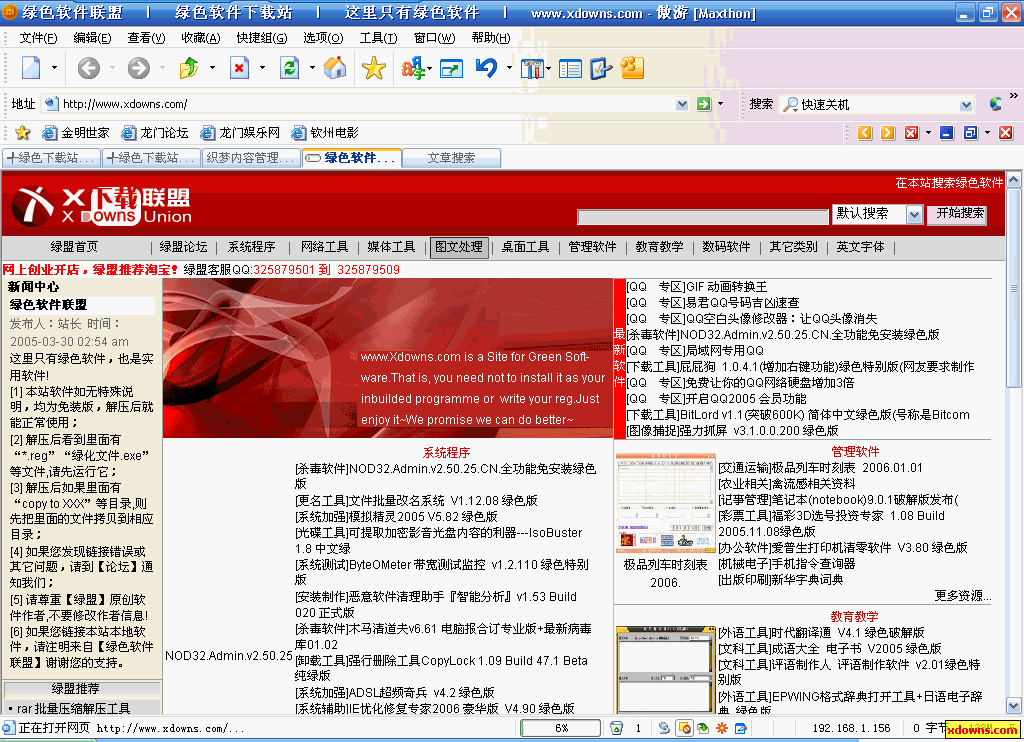Screen dimensions: 1024x742
Task: Click the blue Undo arrow icon
Action: pyautogui.click(x=487, y=67)
